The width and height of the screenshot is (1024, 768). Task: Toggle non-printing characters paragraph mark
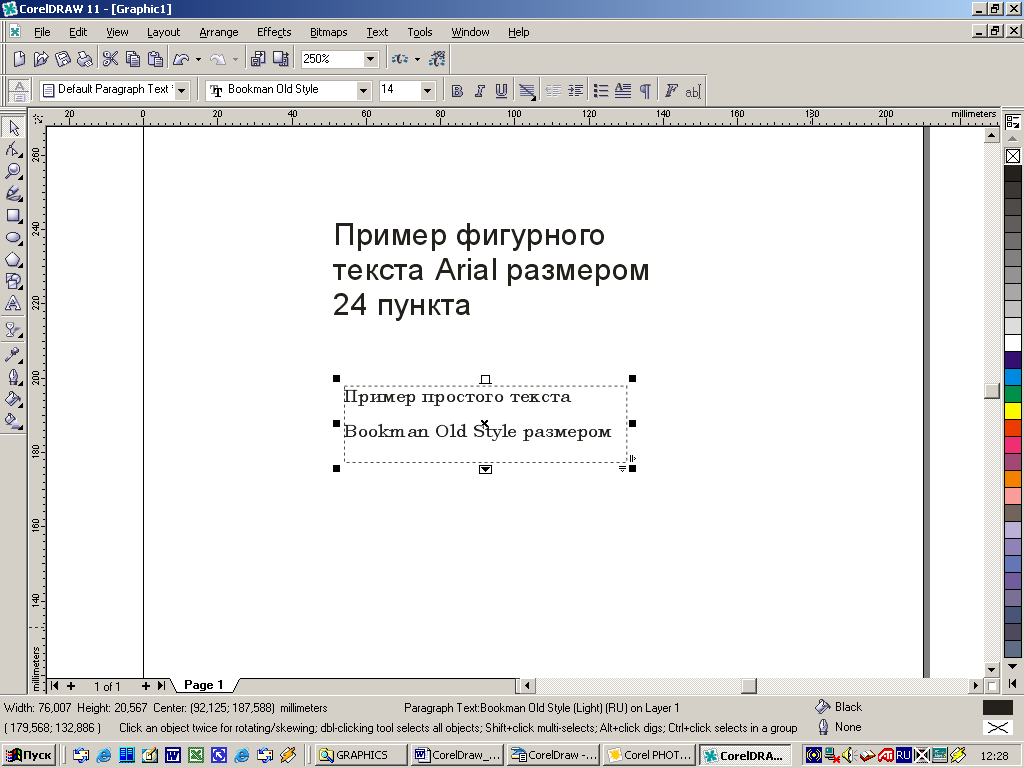[645, 91]
